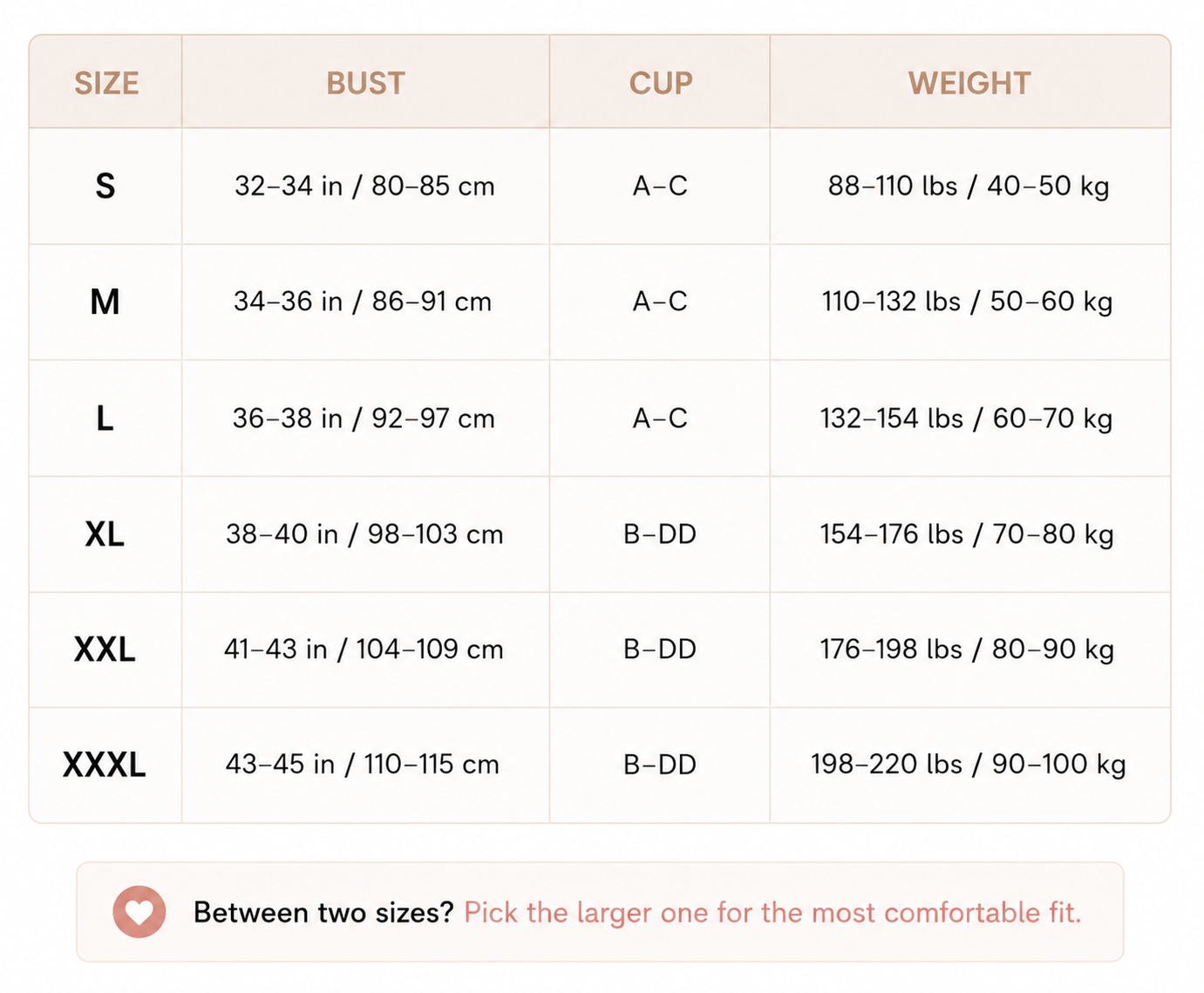Select the XL size row label

tap(105, 534)
